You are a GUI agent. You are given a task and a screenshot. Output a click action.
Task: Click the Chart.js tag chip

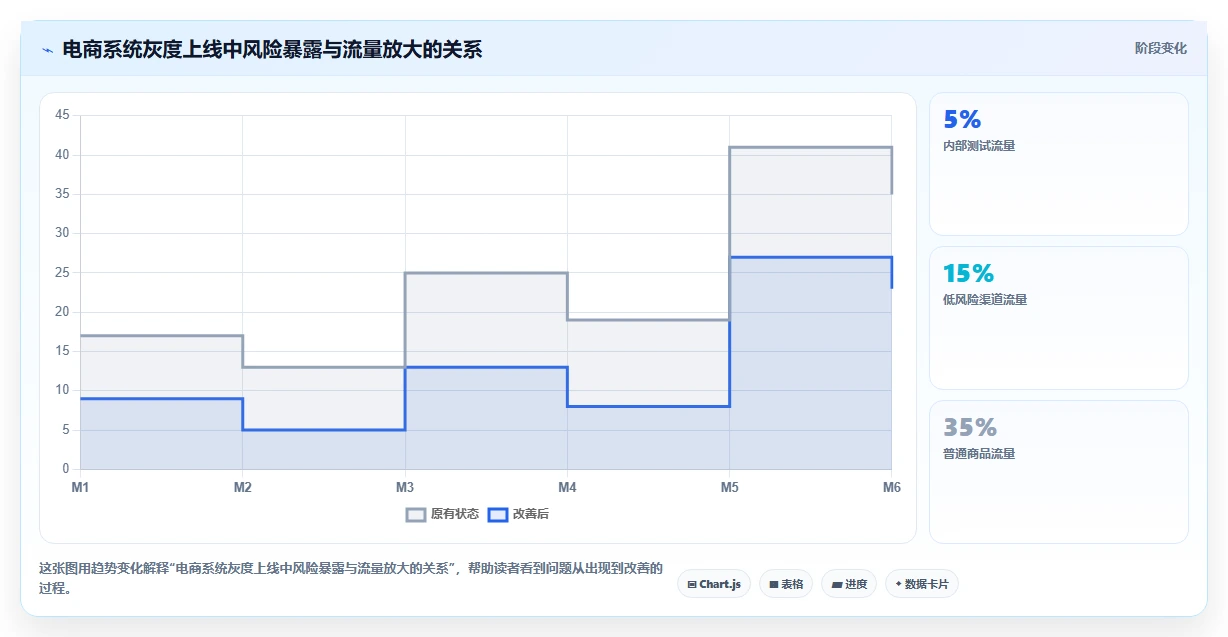click(x=714, y=584)
